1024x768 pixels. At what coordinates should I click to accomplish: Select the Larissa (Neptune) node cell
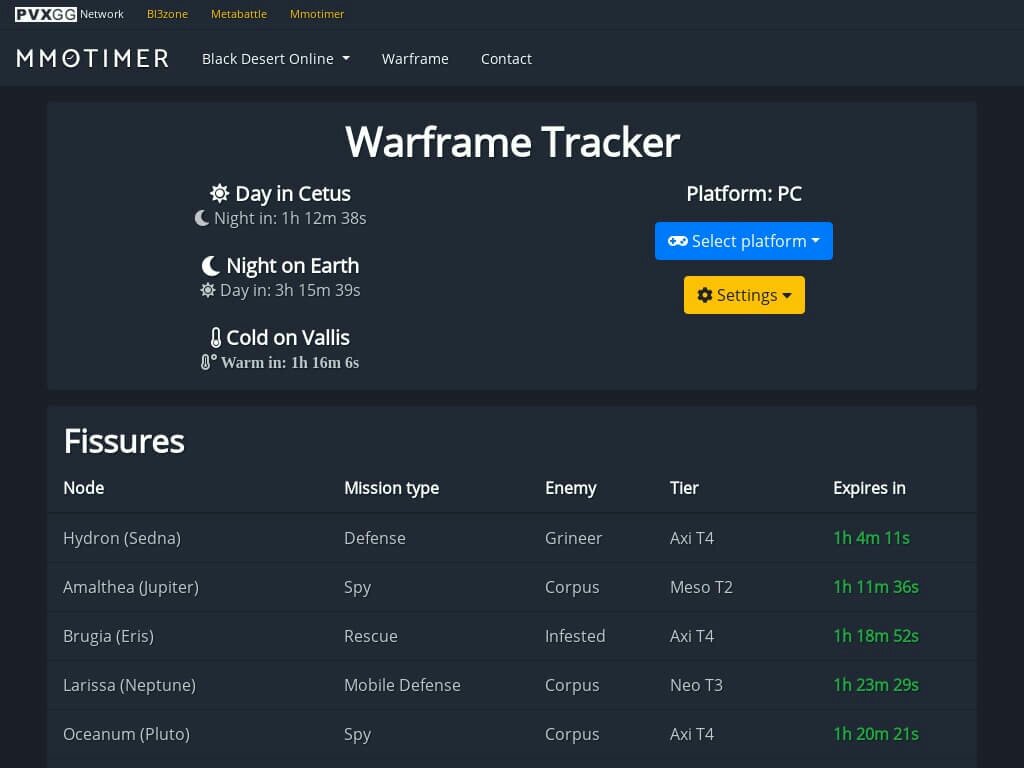tap(129, 685)
